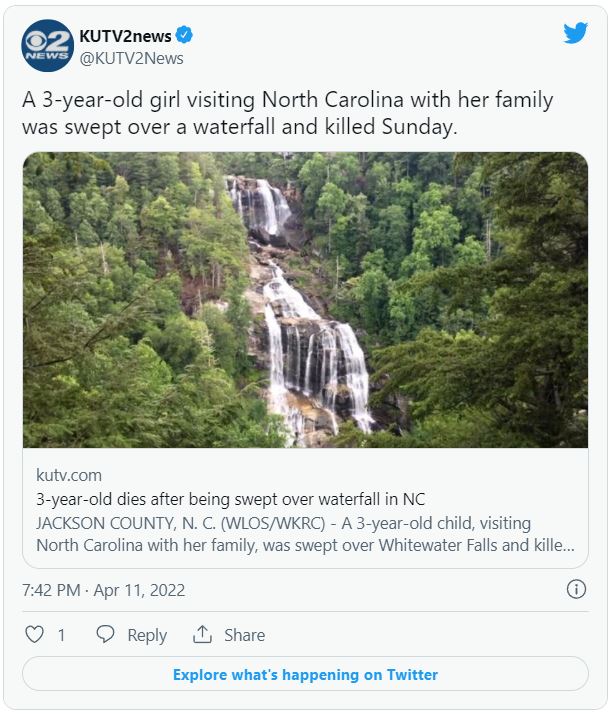Visit the kutv.com domain link

[x=69, y=475]
